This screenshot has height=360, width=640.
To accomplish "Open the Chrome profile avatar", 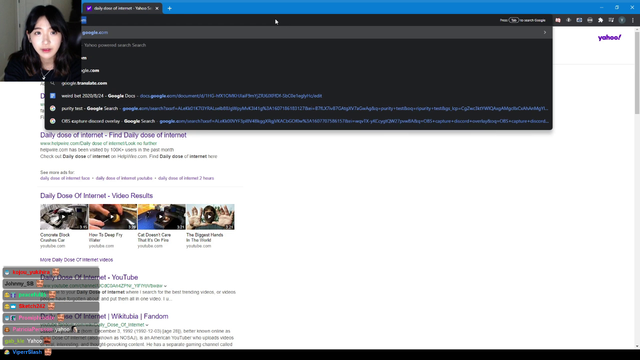I will pyautogui.click(x=622, y=20).
